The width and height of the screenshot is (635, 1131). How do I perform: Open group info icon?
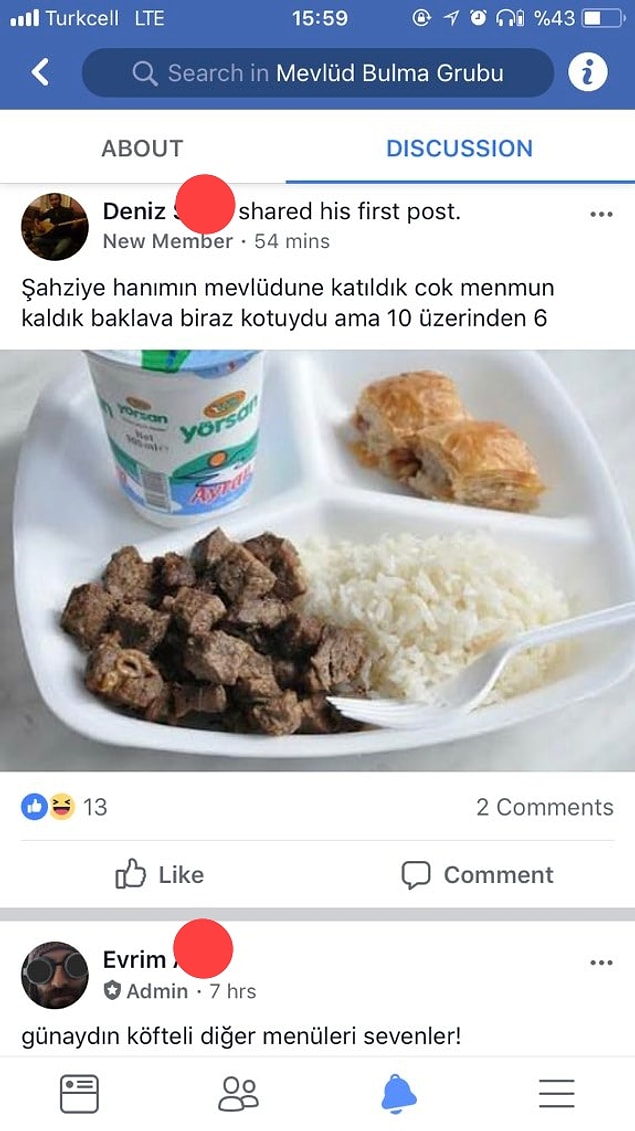tap(587, 72)
